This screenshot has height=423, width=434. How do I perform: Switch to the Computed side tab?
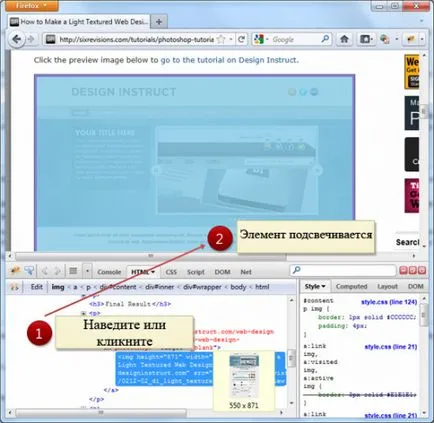click(x=351, y=286)
